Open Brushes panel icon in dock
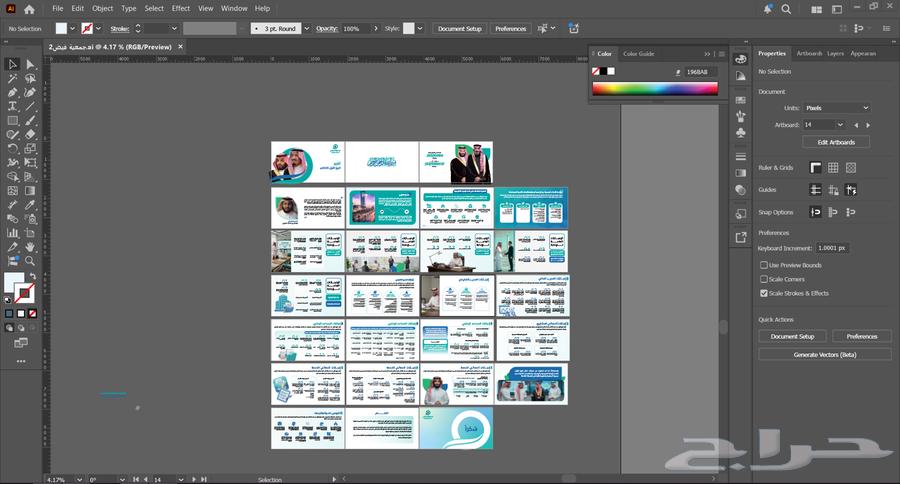 [x=740, y=117]
